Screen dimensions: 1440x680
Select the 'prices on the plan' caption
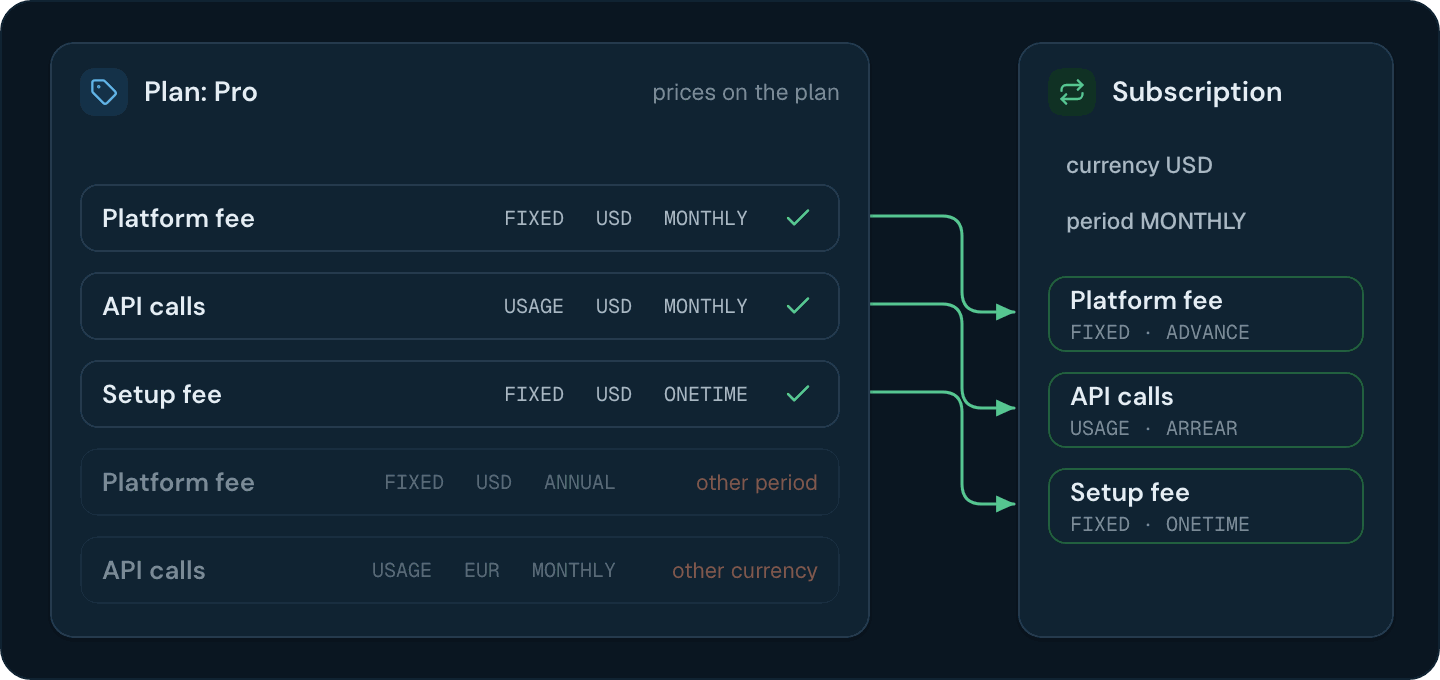click(746, 93)
